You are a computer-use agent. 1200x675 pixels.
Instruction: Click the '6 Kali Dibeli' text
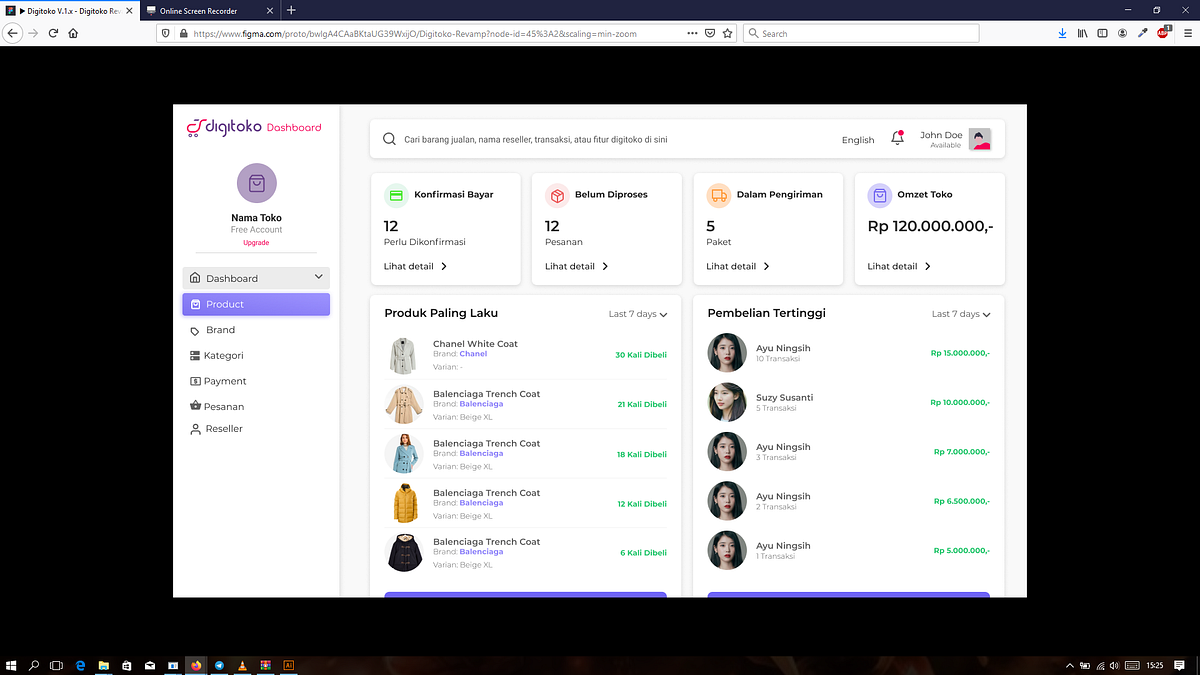[643, 553]
